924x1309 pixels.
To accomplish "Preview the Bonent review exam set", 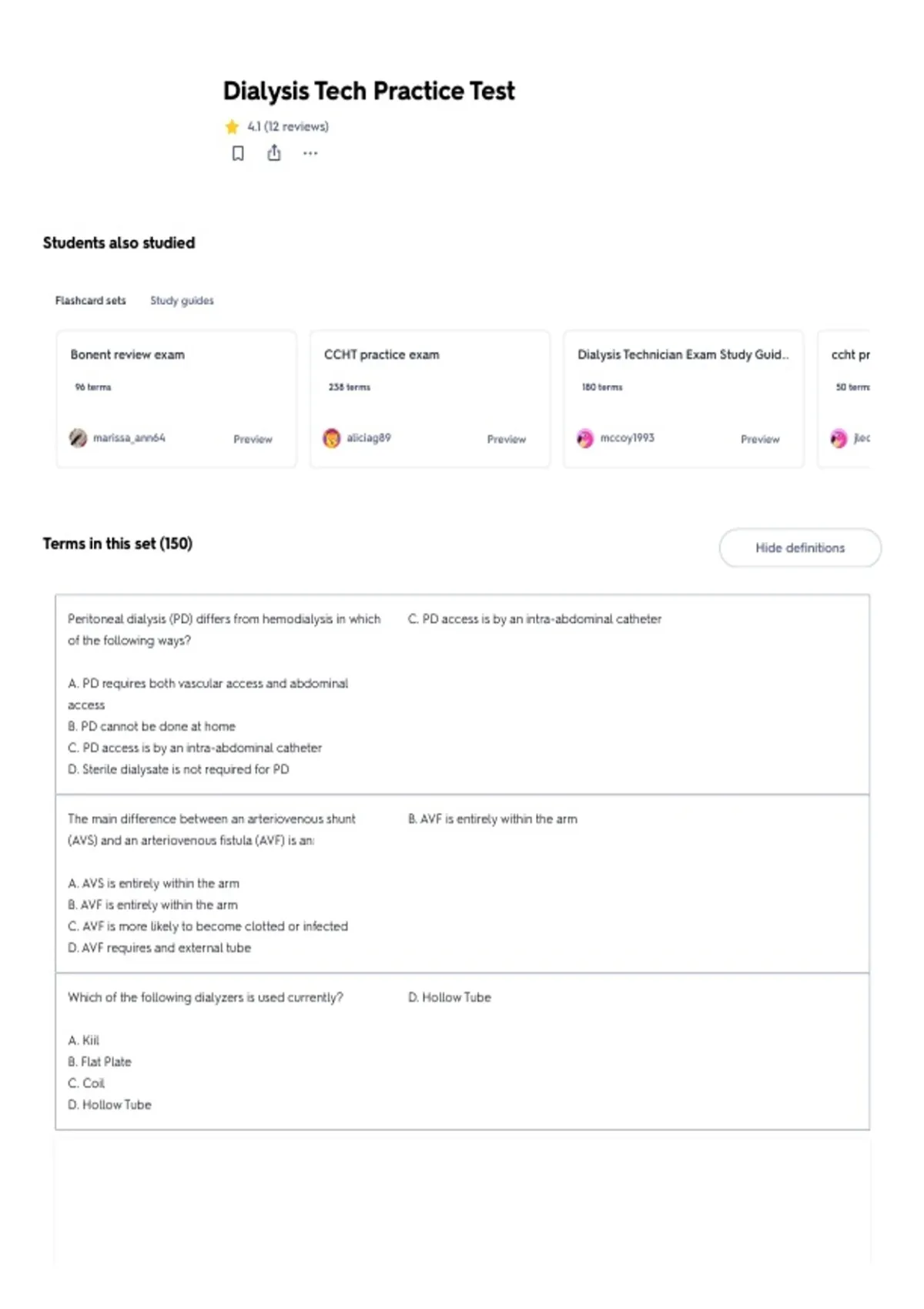I will pos(253,439).
